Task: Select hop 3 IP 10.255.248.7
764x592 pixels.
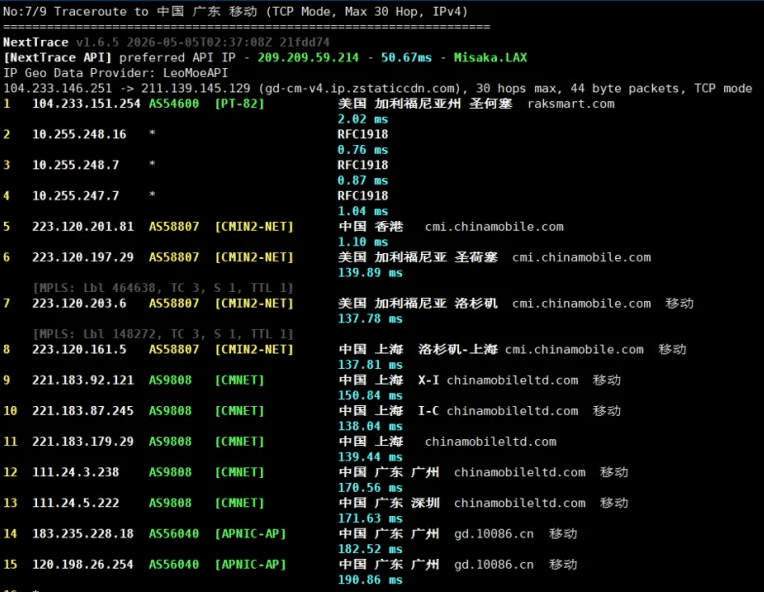Action: [x=76, y=165]
